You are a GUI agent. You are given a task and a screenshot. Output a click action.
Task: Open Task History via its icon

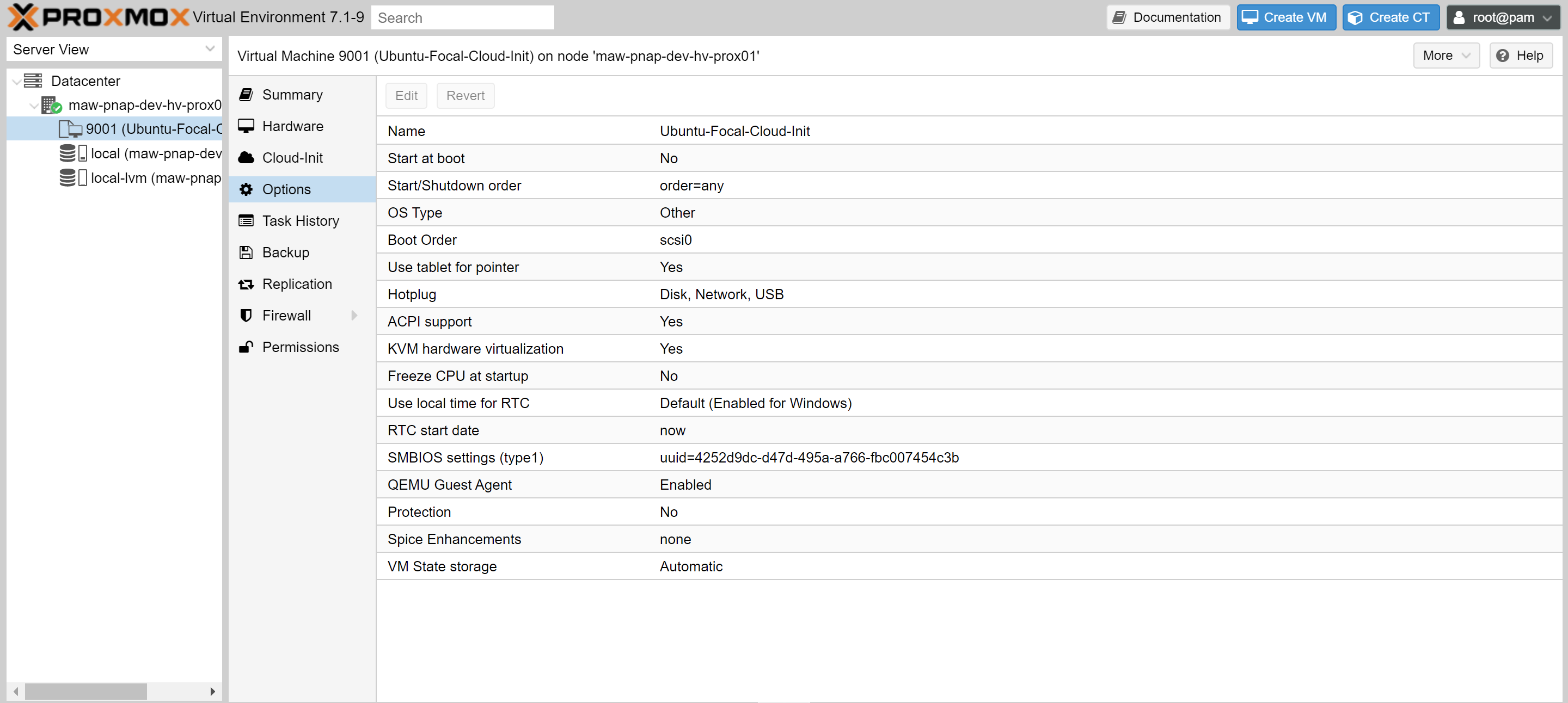[x=246, y=220]
